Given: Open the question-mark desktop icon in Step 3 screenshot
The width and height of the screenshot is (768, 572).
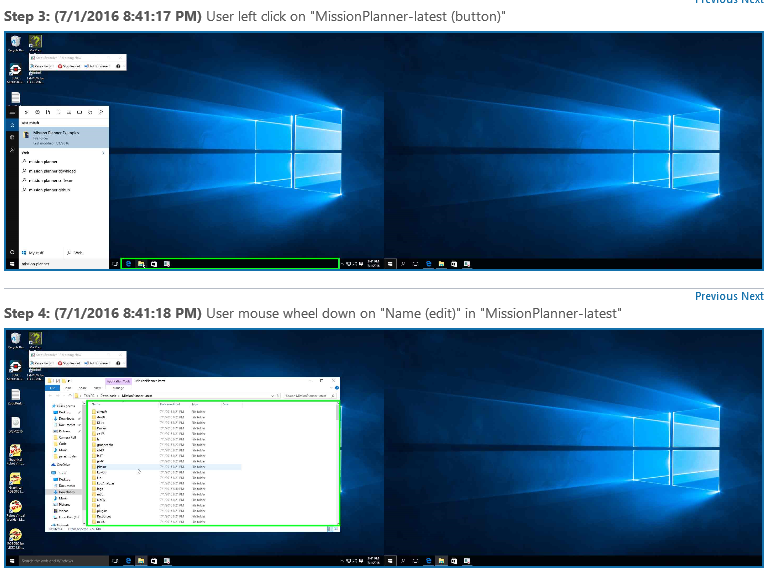Looking at the screenshot, I should [35, 43].
